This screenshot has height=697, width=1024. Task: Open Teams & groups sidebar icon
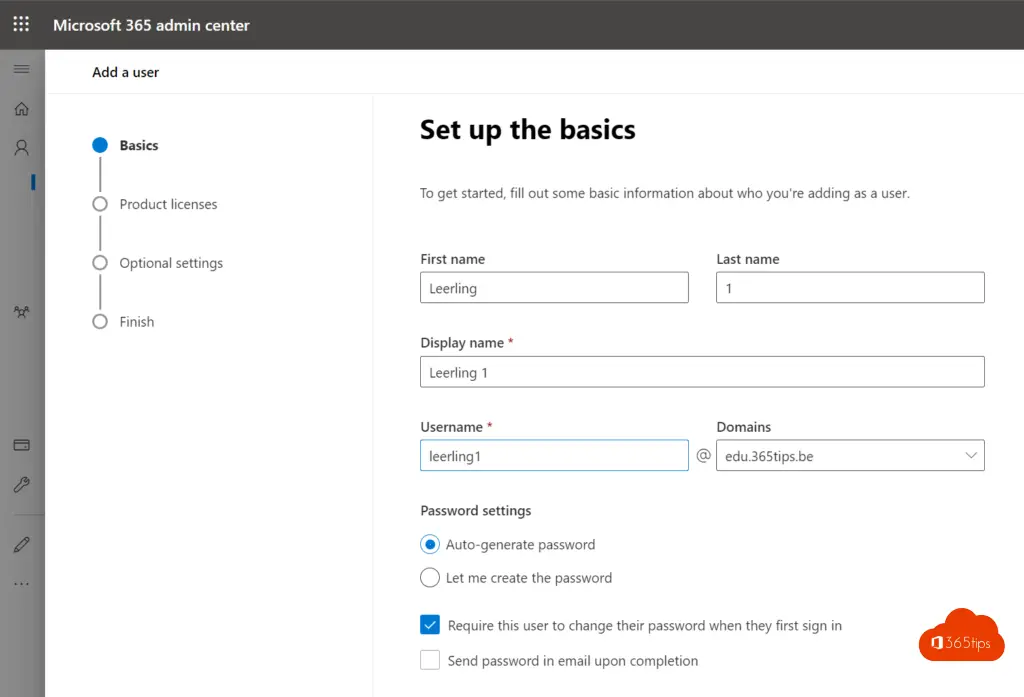coord(22,312)
